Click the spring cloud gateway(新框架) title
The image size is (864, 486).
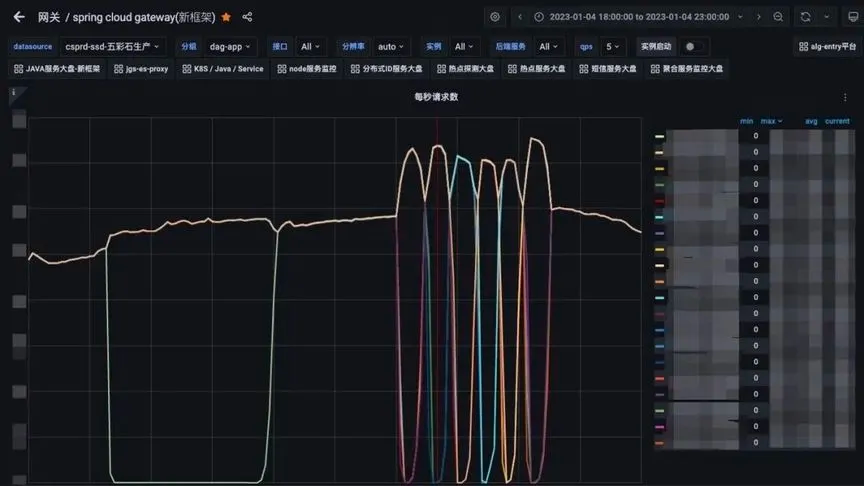click(x=144, y=17)
